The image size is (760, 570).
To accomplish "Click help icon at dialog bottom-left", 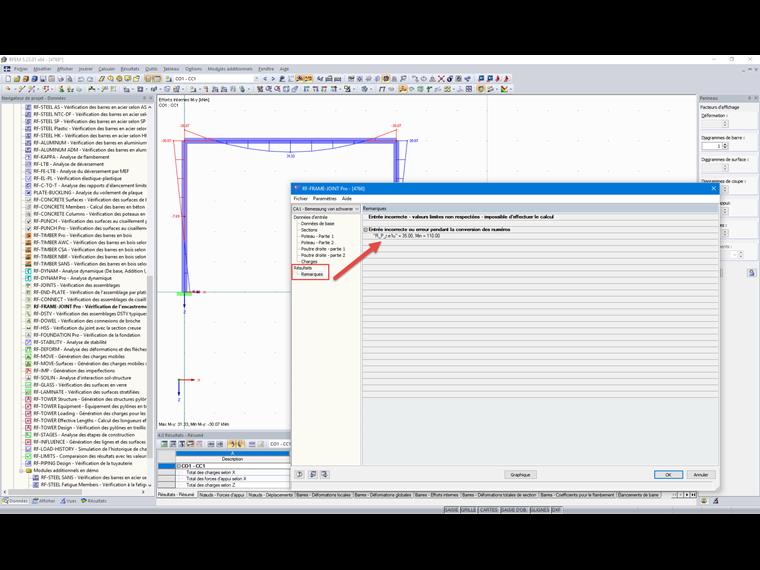I will (x=300, y=475).
